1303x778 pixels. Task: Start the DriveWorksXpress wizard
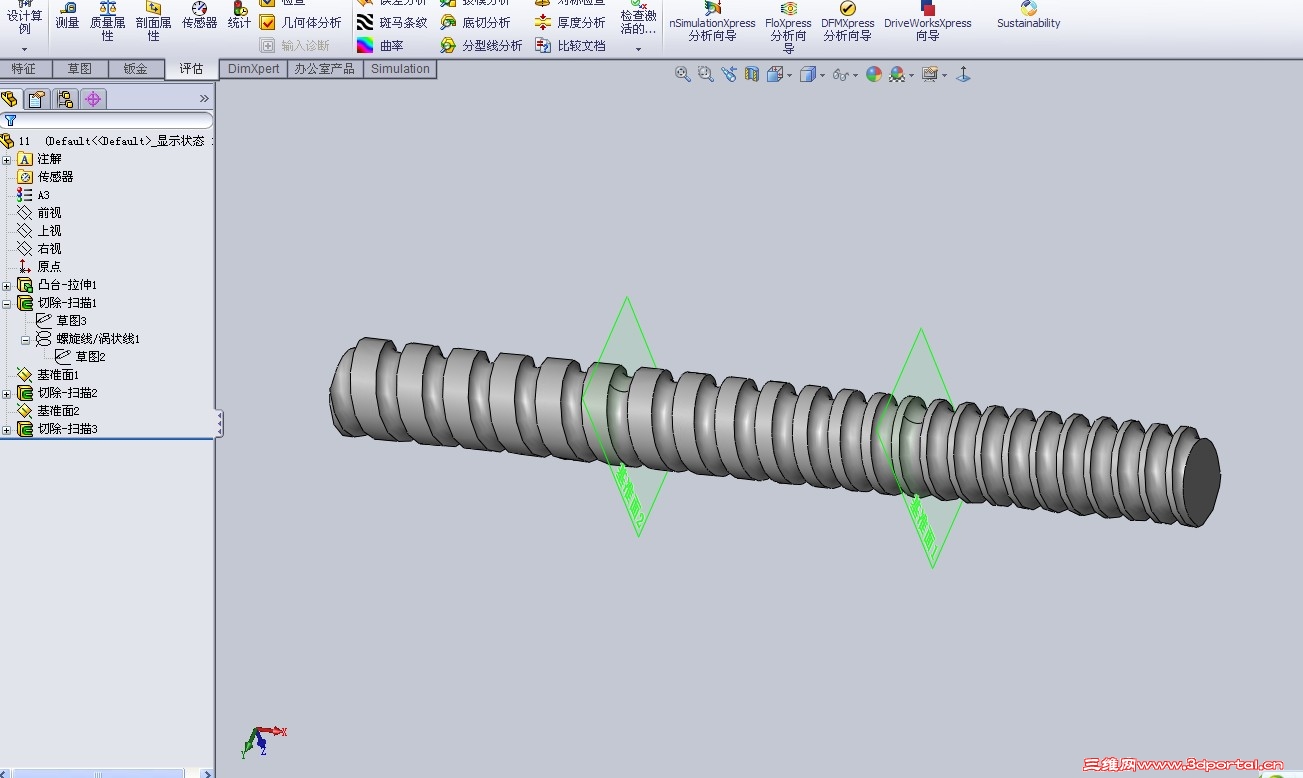tap(928, 22)
